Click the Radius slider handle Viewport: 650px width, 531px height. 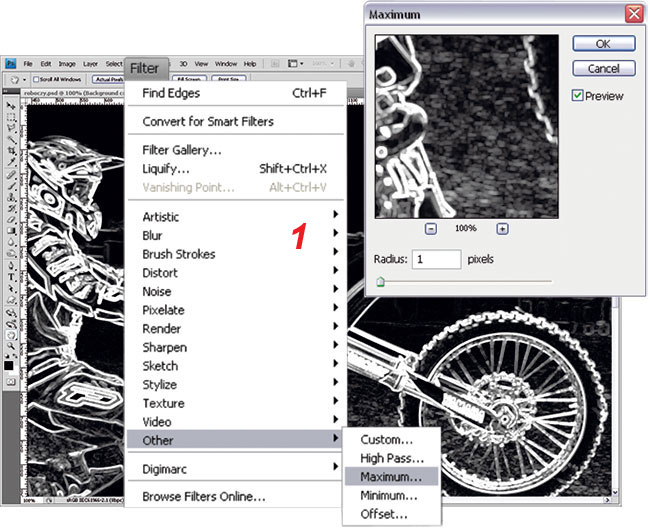click(380, 283)
